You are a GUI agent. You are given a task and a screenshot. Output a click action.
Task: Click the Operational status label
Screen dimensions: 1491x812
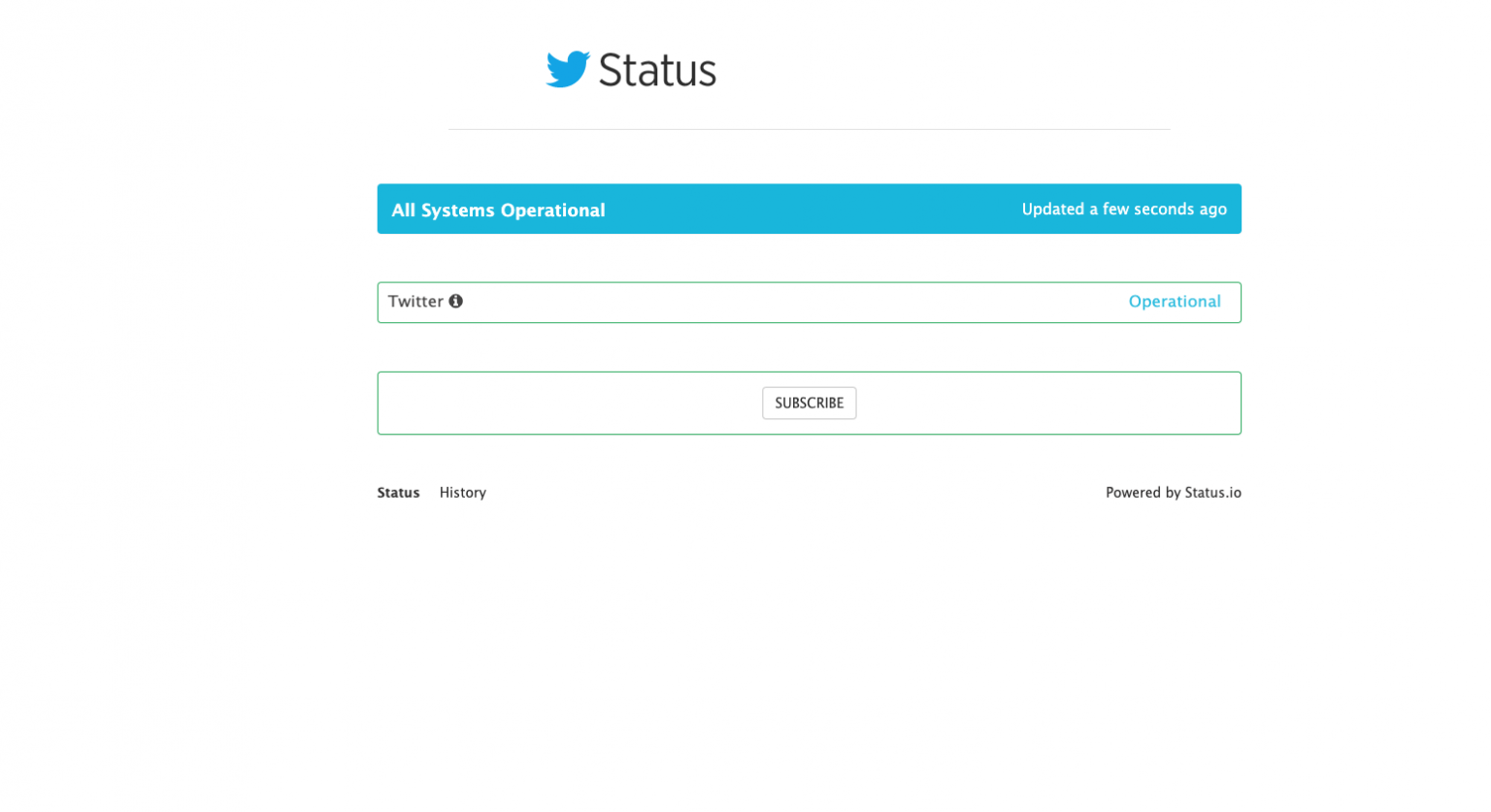1174,302
